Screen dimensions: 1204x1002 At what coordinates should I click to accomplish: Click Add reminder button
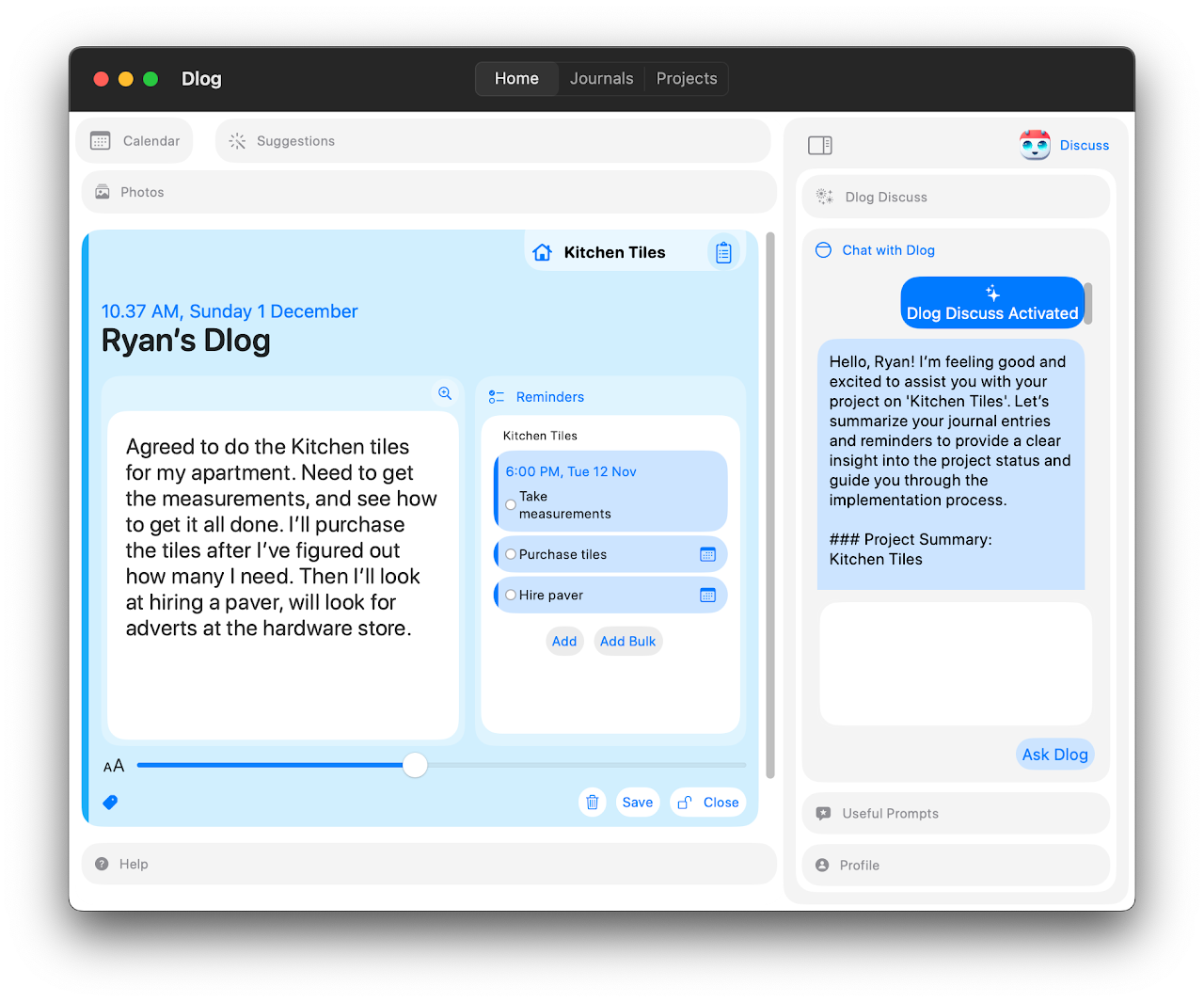[564, 641]
